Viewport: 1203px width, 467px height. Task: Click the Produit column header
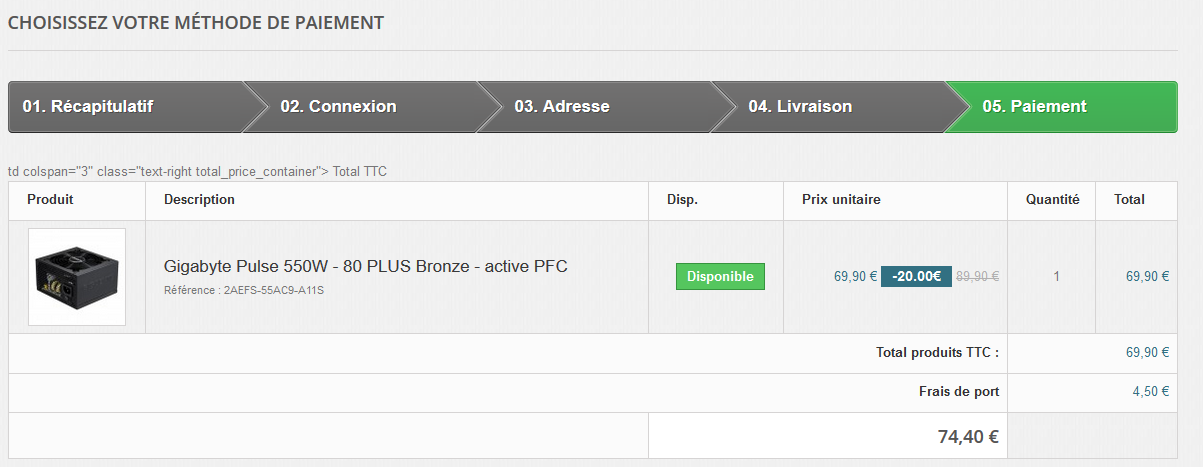(x=50, y=200)
